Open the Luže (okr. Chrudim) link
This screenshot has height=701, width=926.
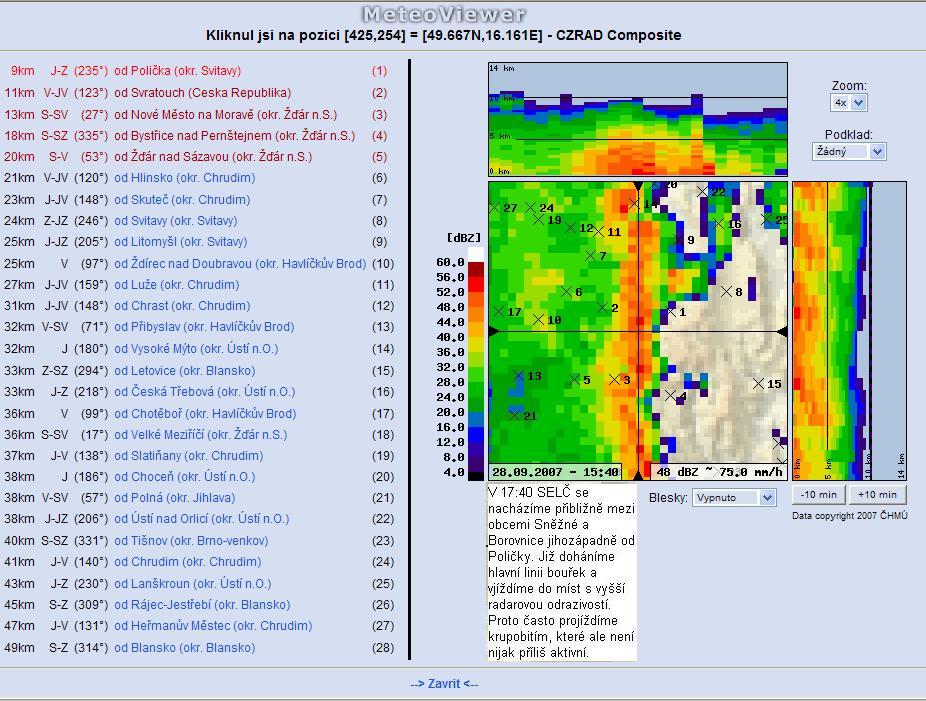[177, 285]
